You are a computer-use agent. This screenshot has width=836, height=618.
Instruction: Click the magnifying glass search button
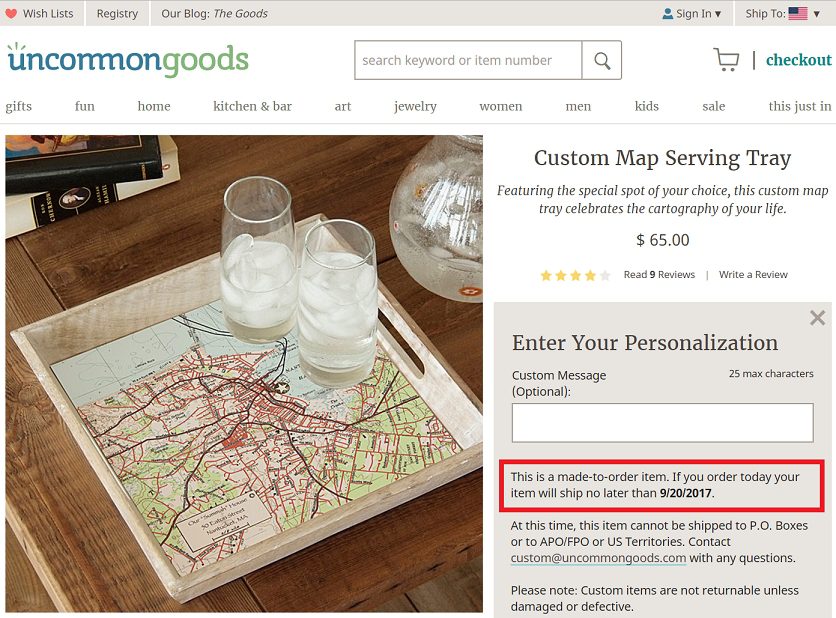(601, 60)
